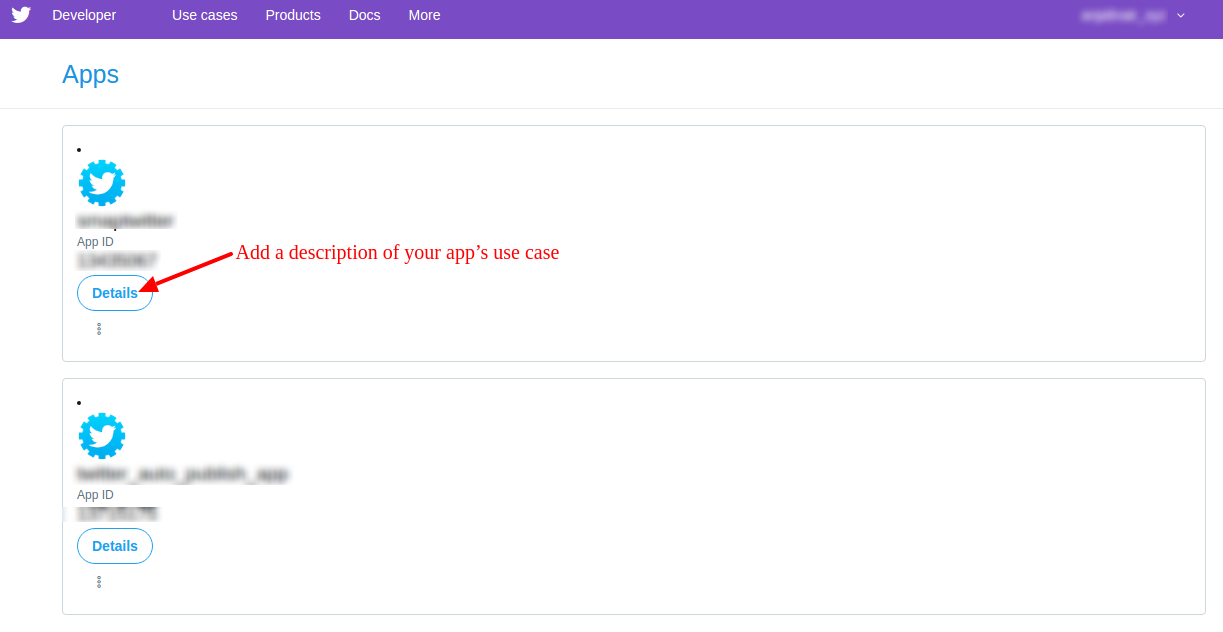Open Details for the first app

(115, 293)
